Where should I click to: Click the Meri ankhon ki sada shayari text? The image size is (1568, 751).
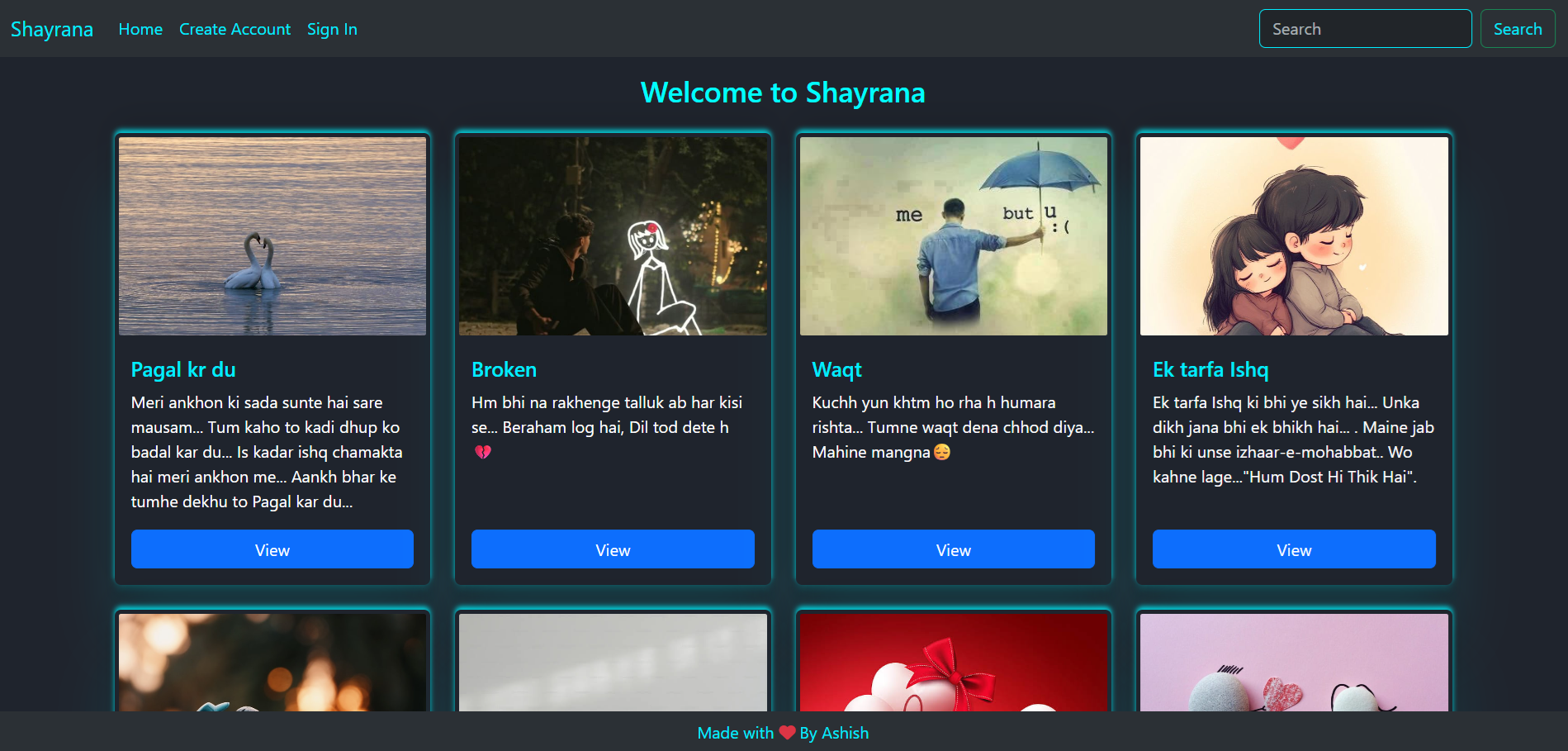[267, 452]
